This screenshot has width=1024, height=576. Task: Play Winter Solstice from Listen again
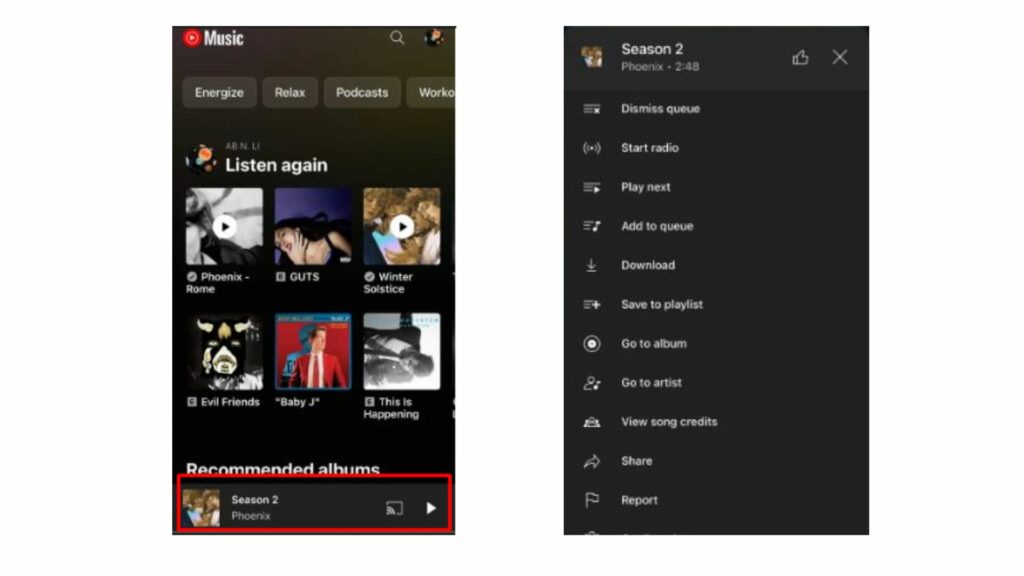(x=400, y=227)
